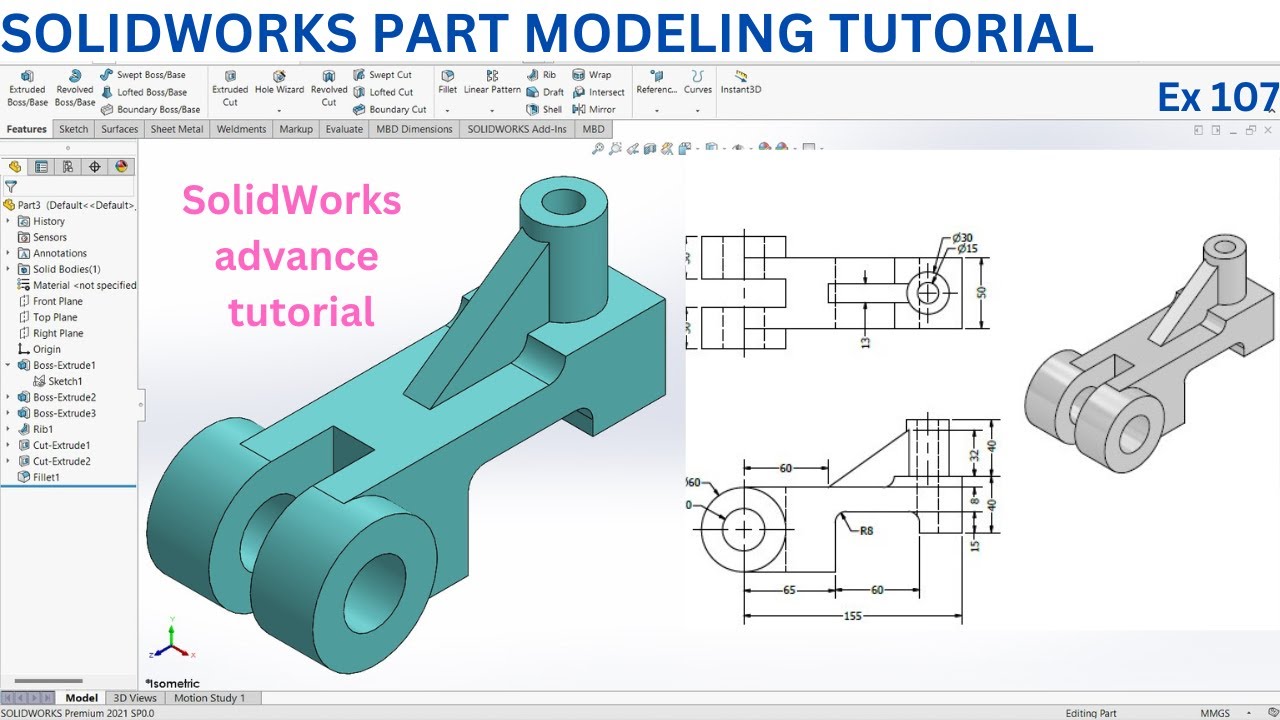Screen dimensions: 1280x720
Task: Select the Origin tree item
Action: tap(39, 349)
